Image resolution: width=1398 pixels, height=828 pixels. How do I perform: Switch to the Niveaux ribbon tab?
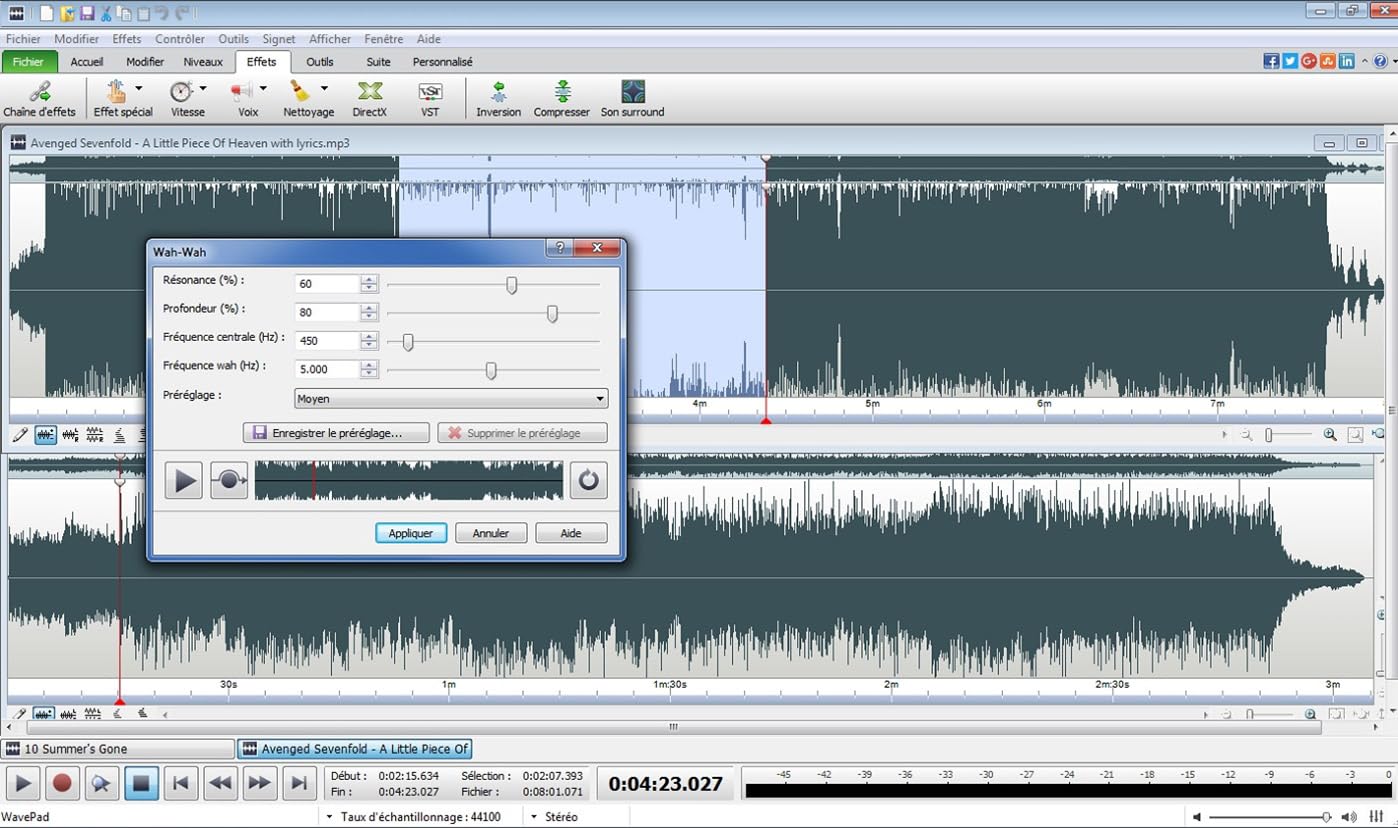(x=203, y=62)
